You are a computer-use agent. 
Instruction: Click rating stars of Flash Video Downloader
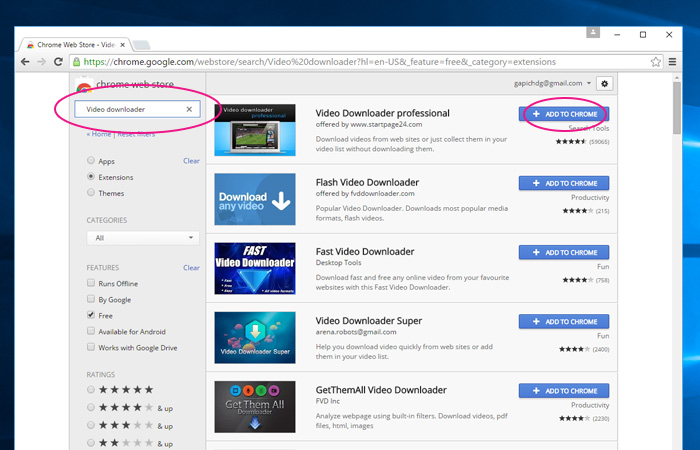[x=578, y=211]
